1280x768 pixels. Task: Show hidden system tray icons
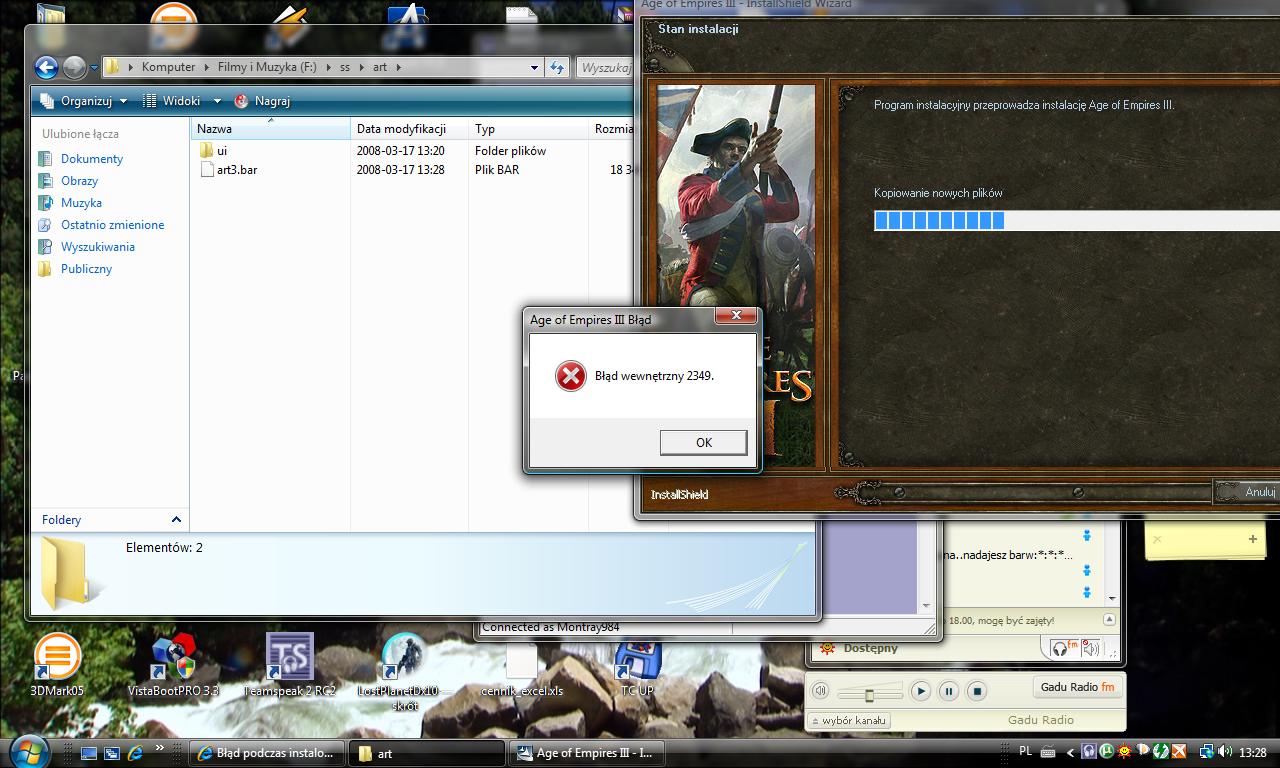click(1072, 752)
